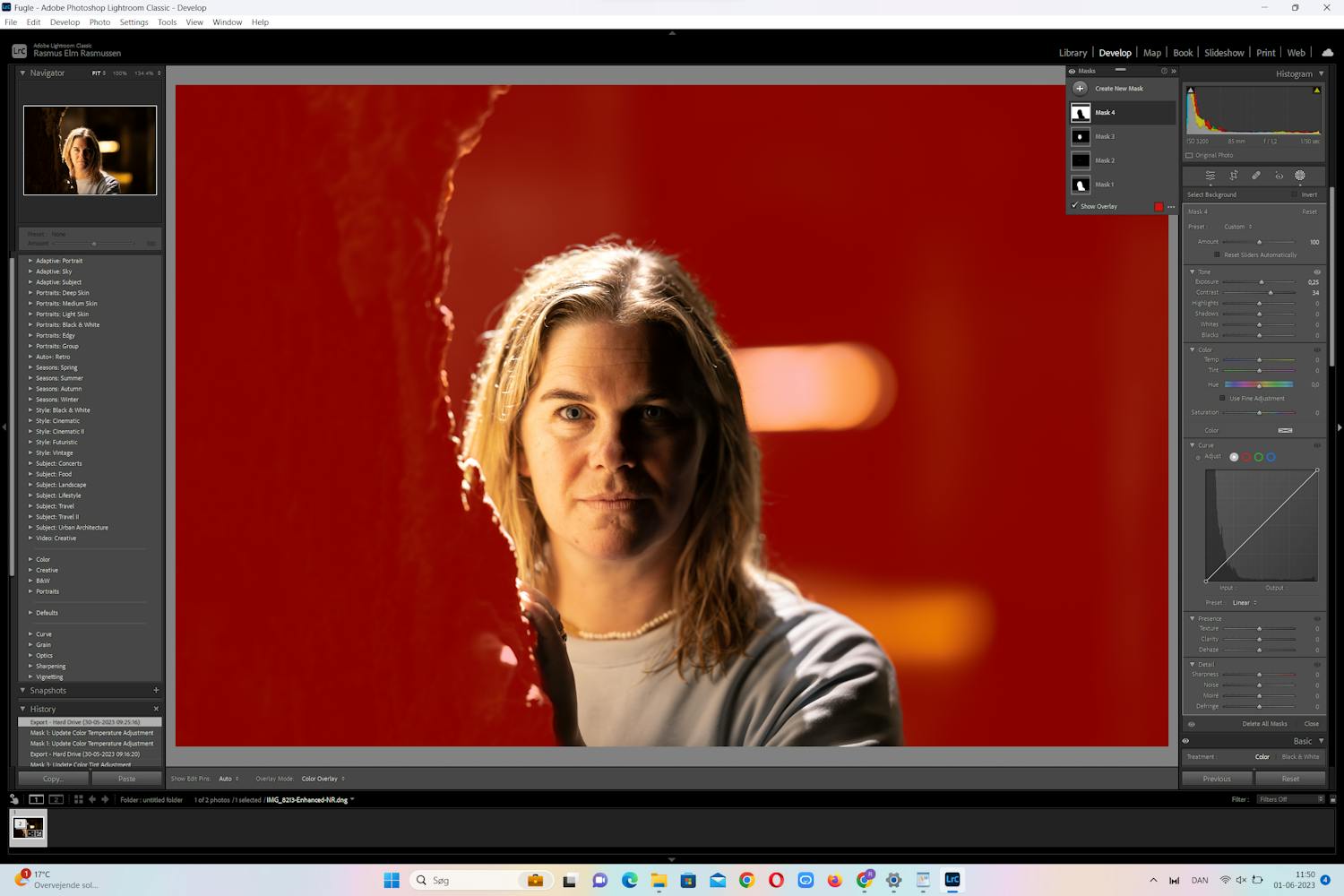Open the Photo menu

[99, 22]
